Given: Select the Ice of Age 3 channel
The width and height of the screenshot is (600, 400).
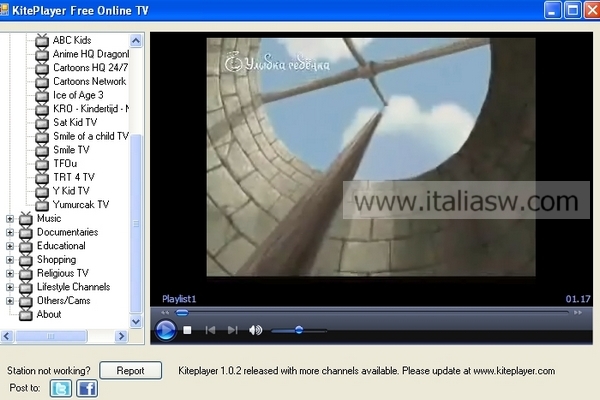Looking at the screenshot, I should coord(78,95).
